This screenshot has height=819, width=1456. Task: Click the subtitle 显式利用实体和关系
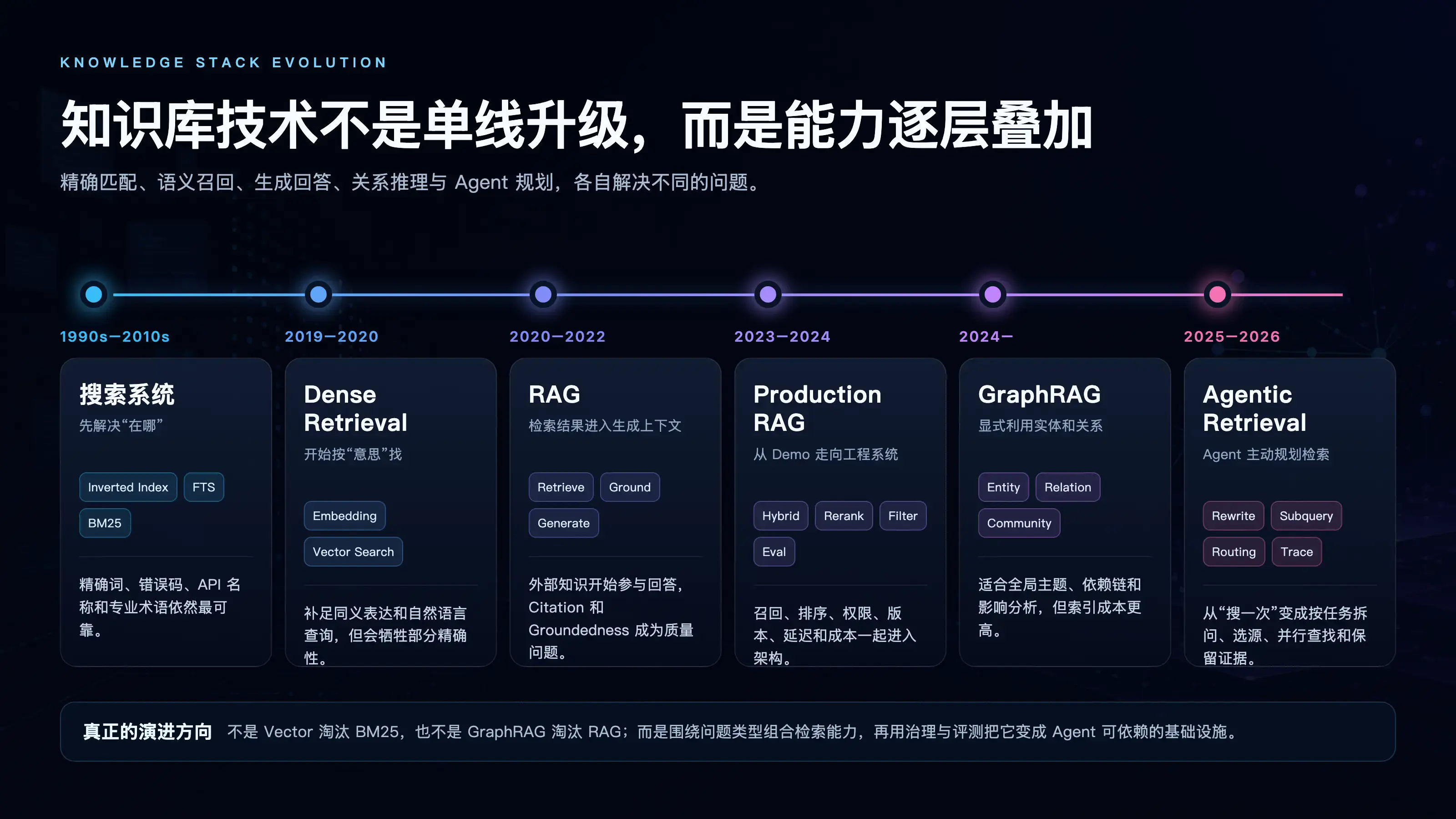tap(1040, 425)
